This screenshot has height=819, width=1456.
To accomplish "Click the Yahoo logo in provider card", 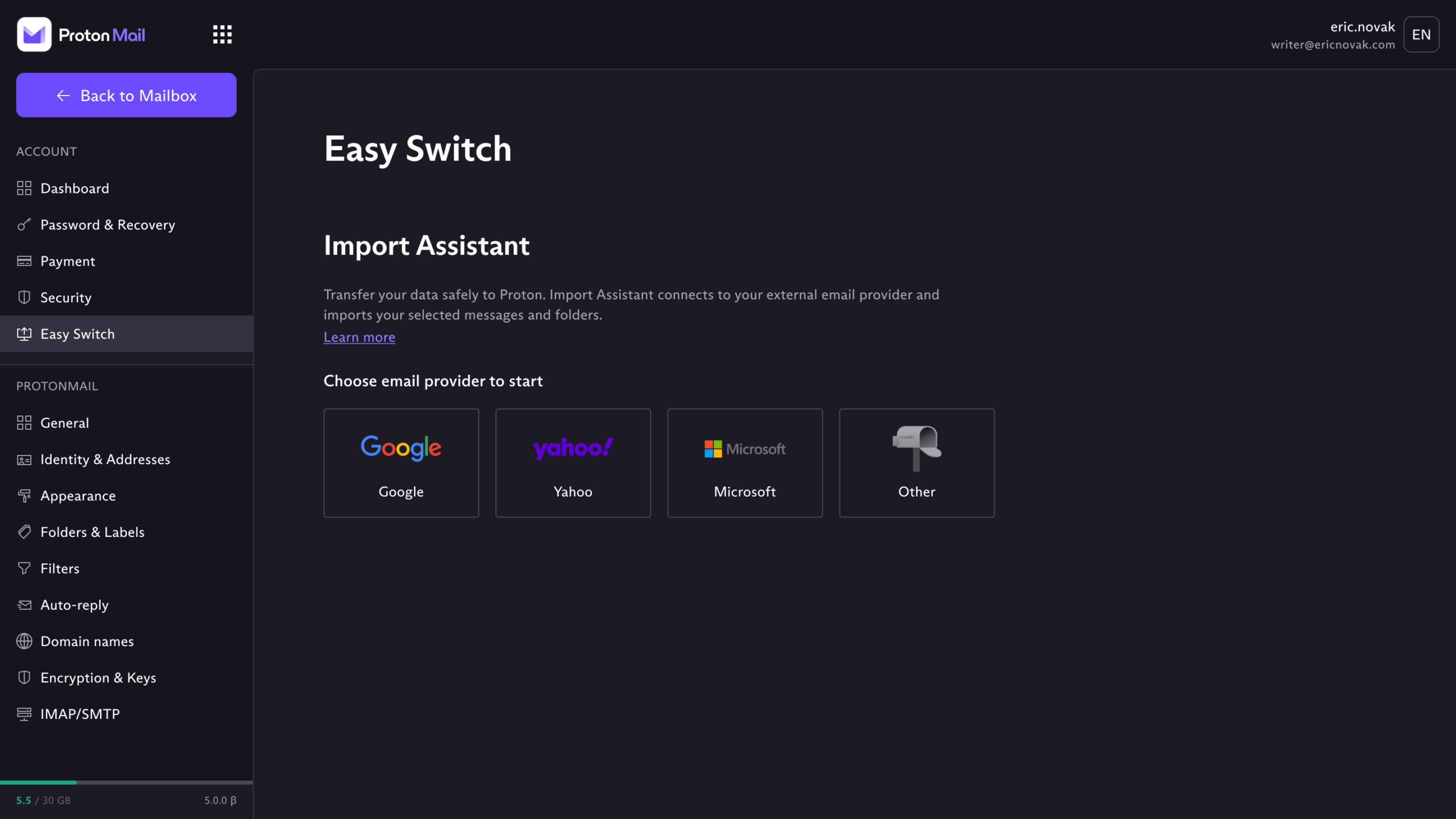I will click(573, 448).
